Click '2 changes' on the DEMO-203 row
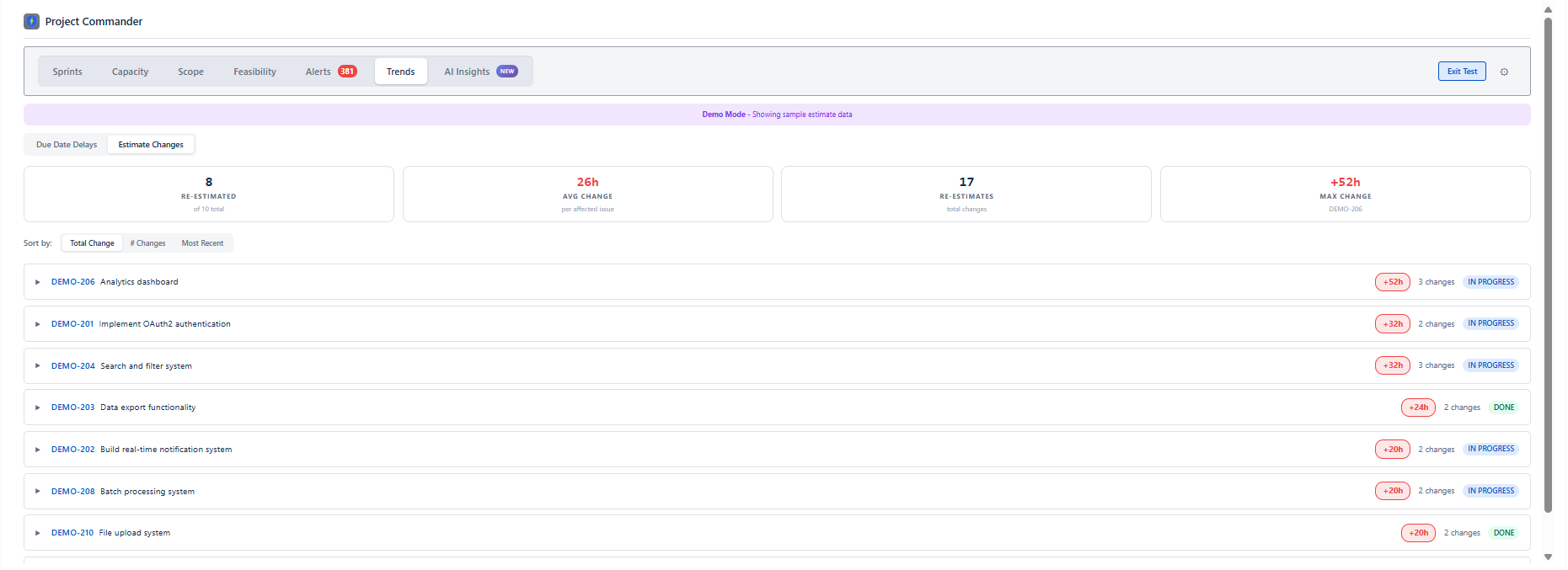The width and height of the screenshot is (1568, 570). 1462,408
